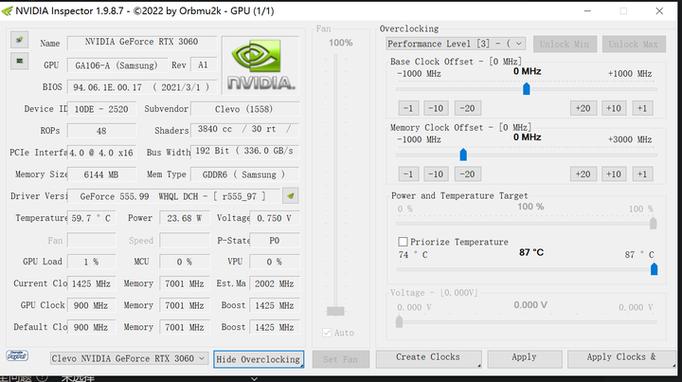Screen dimensions: 682x382
Task: Open the Performance Level [3] dropdown
Action: pyautogui.click(x=455, y=44)
